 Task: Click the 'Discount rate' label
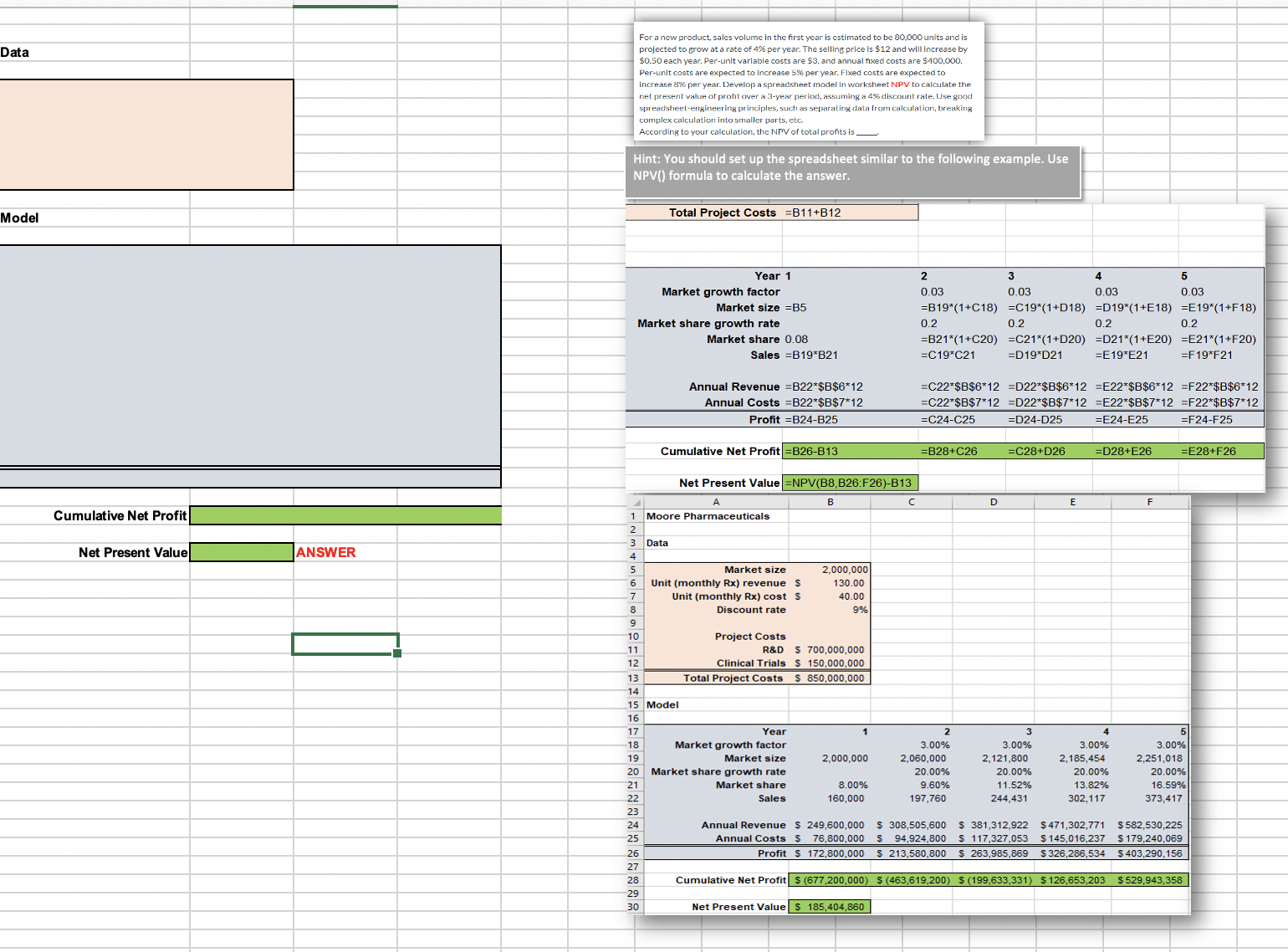click(x=751, y=611)
